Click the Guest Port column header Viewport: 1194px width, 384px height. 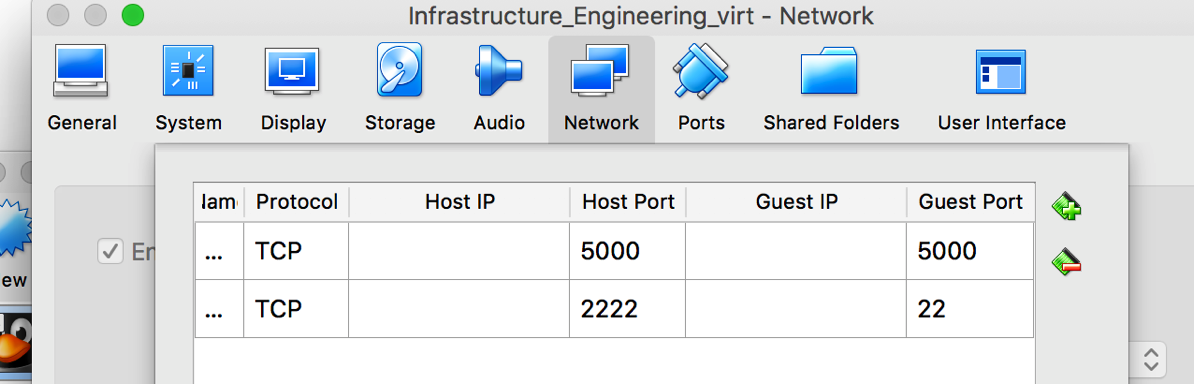click(970, 202)
